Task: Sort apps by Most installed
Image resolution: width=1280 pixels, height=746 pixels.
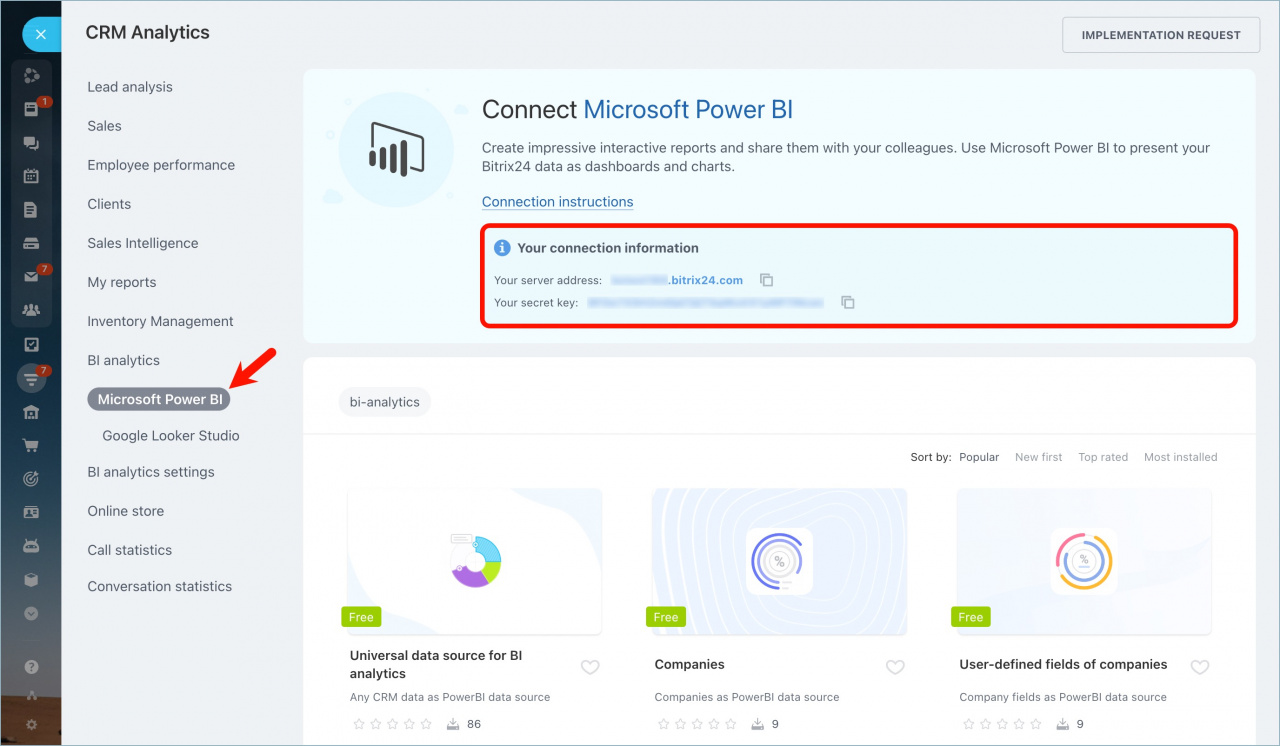Action: (1180, 457)
